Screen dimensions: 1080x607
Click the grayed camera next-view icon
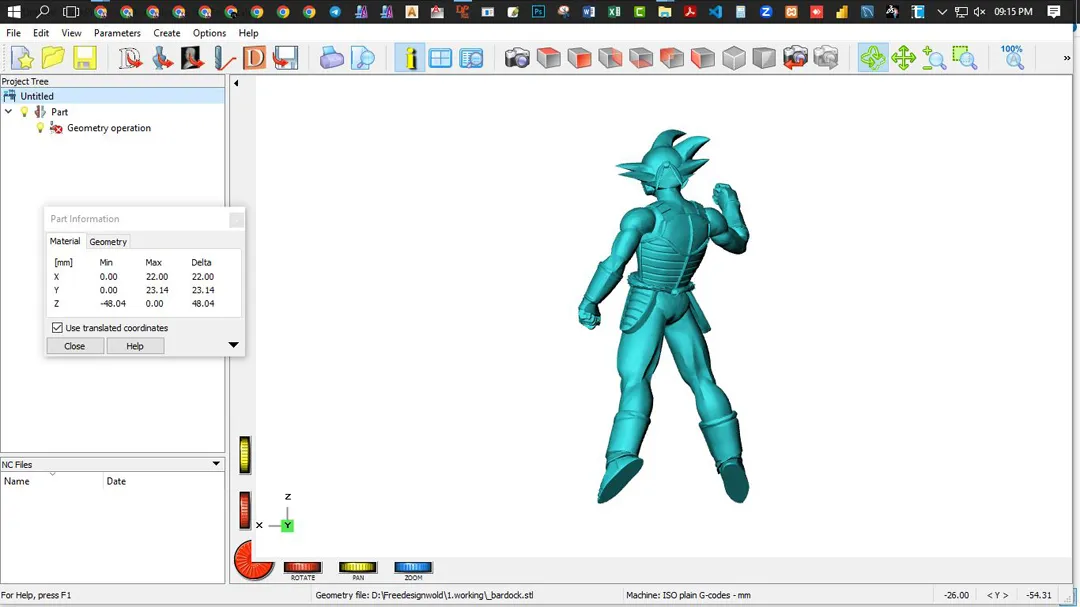(x=826, y=59)
